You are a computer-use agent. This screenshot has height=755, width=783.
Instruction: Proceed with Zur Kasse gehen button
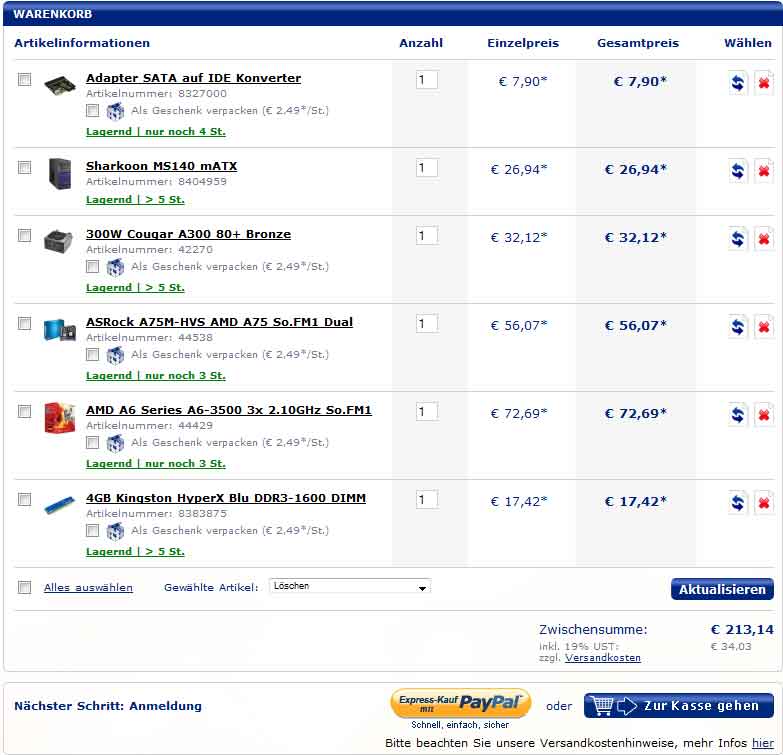[679, 706]
